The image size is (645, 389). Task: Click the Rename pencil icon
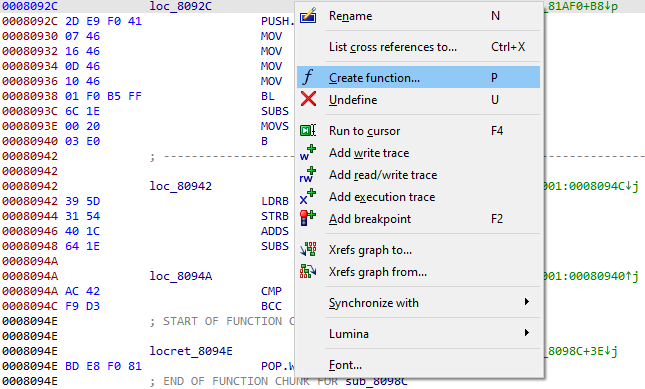(x=308, y=16)
